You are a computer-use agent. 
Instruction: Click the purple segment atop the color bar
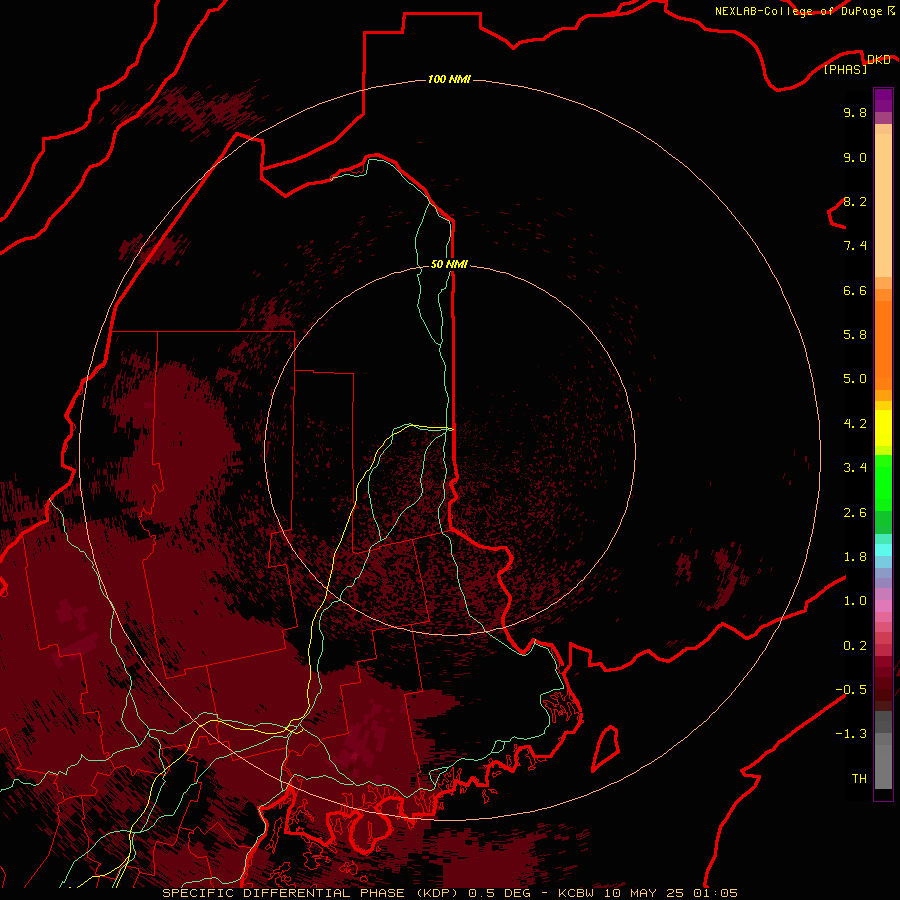(x=883, y=100)
